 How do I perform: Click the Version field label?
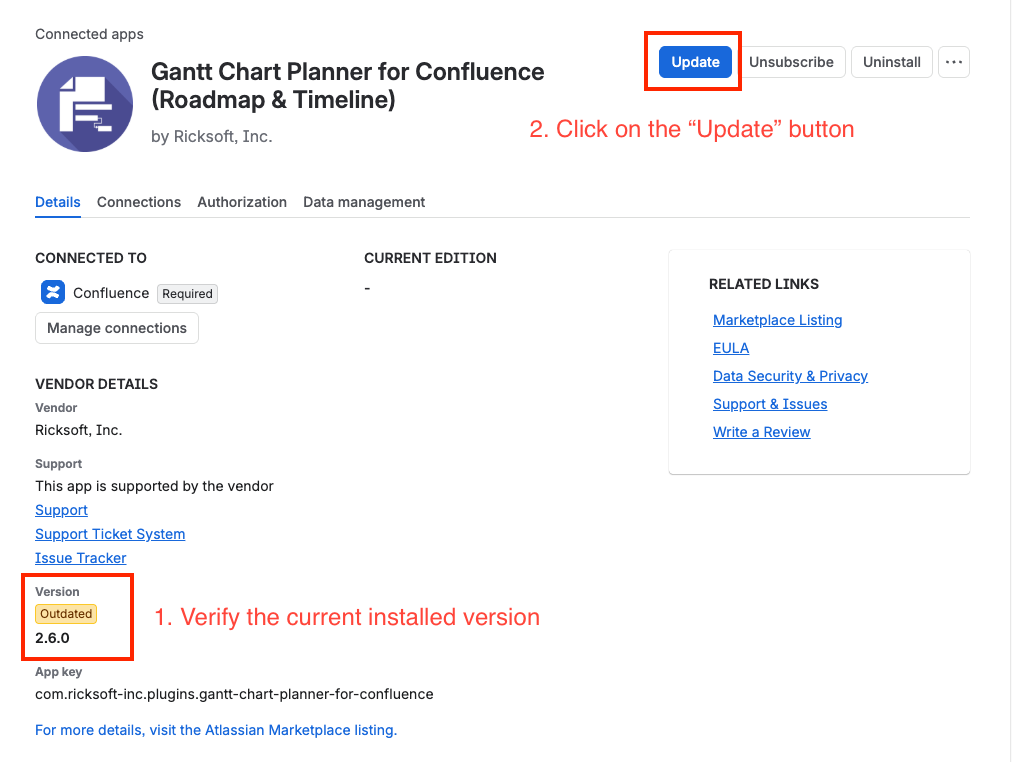tap(57, 591)
